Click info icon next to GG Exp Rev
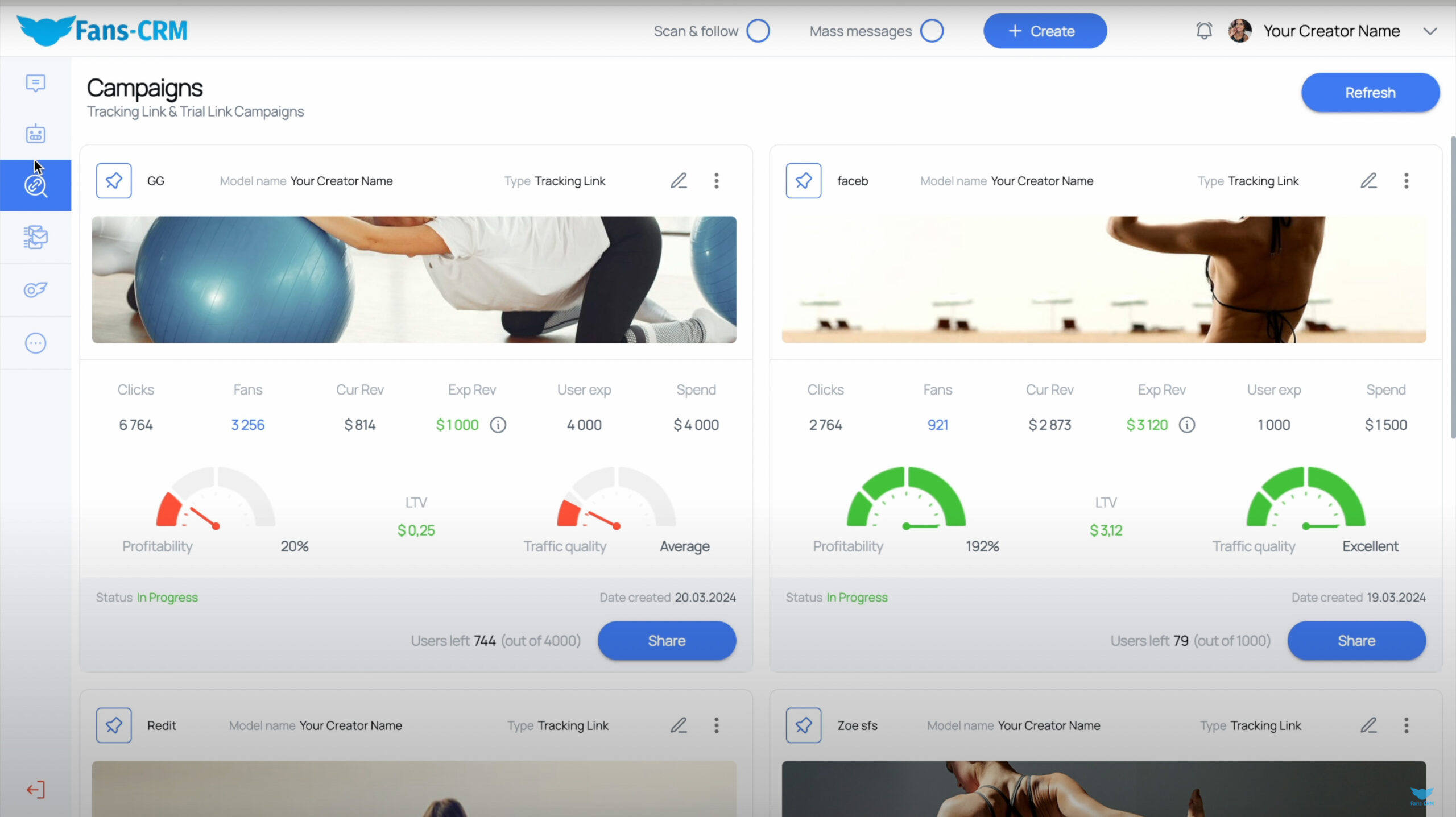This screenshot has width=1456, height=817. pos(498,424)
